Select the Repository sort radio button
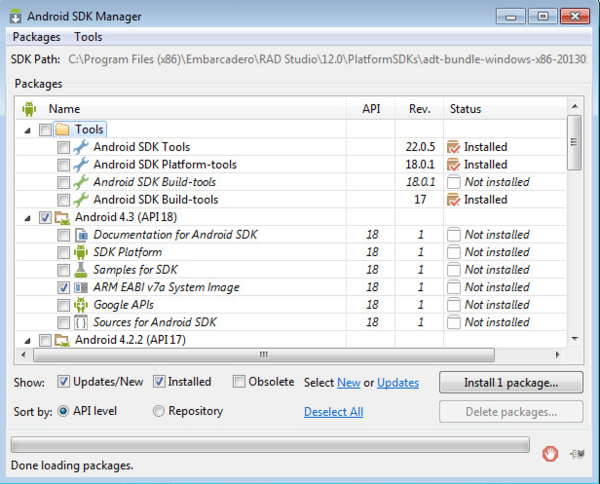600x484 pixels. coord(159,411)
